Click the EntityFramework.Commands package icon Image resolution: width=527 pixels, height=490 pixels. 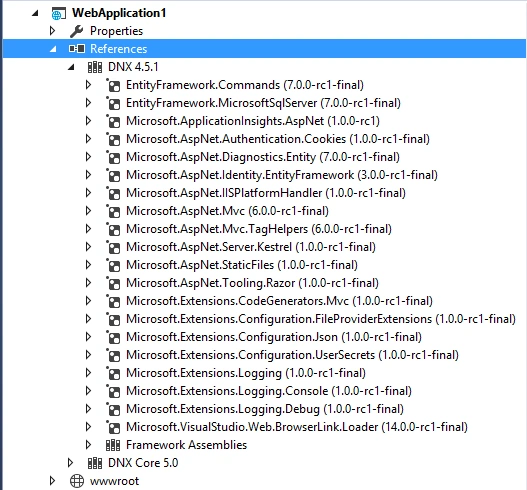113,85
